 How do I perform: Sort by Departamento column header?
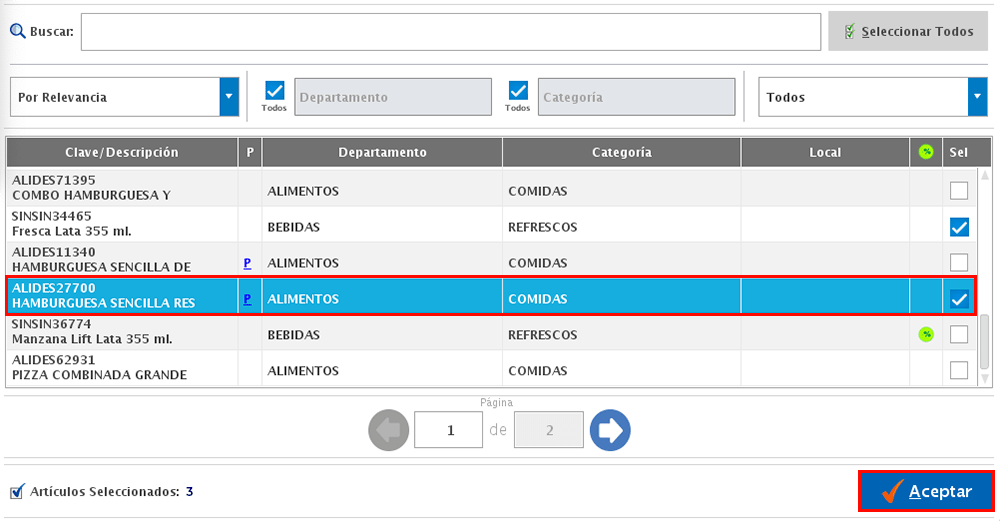point(382,152)
